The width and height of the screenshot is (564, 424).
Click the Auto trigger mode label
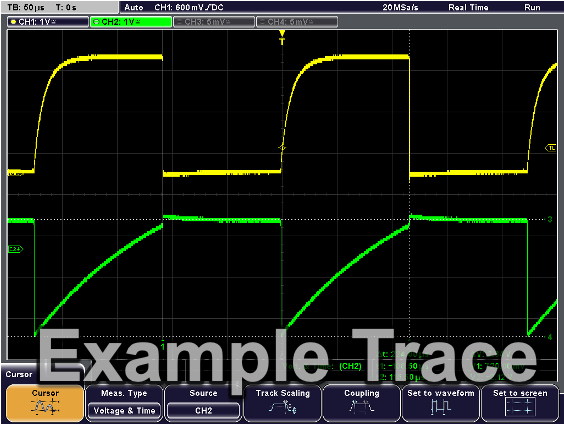(x=134, y=7)
